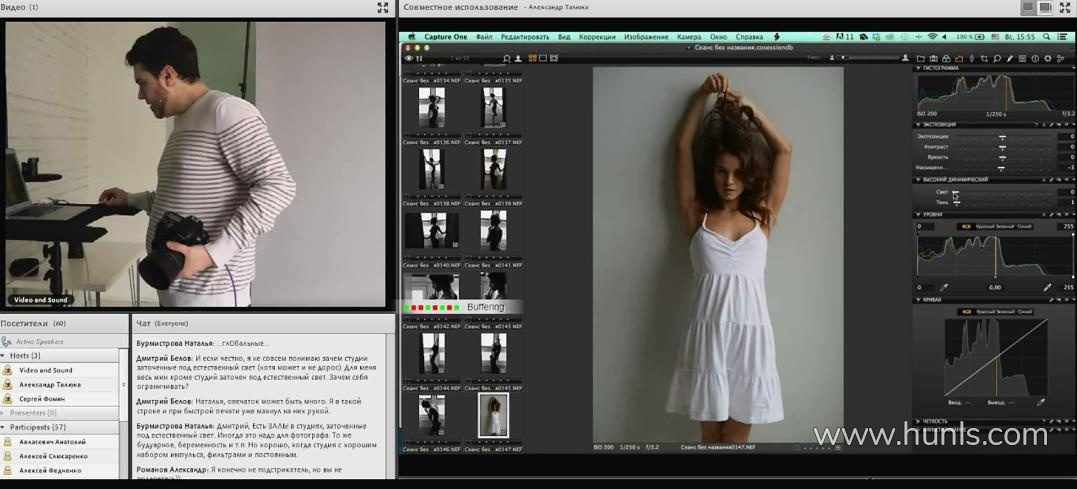Select participant Алексей Федченко
Viewport: 1077px width, 489px height.
pyautogui.click(x=52, y=469)
